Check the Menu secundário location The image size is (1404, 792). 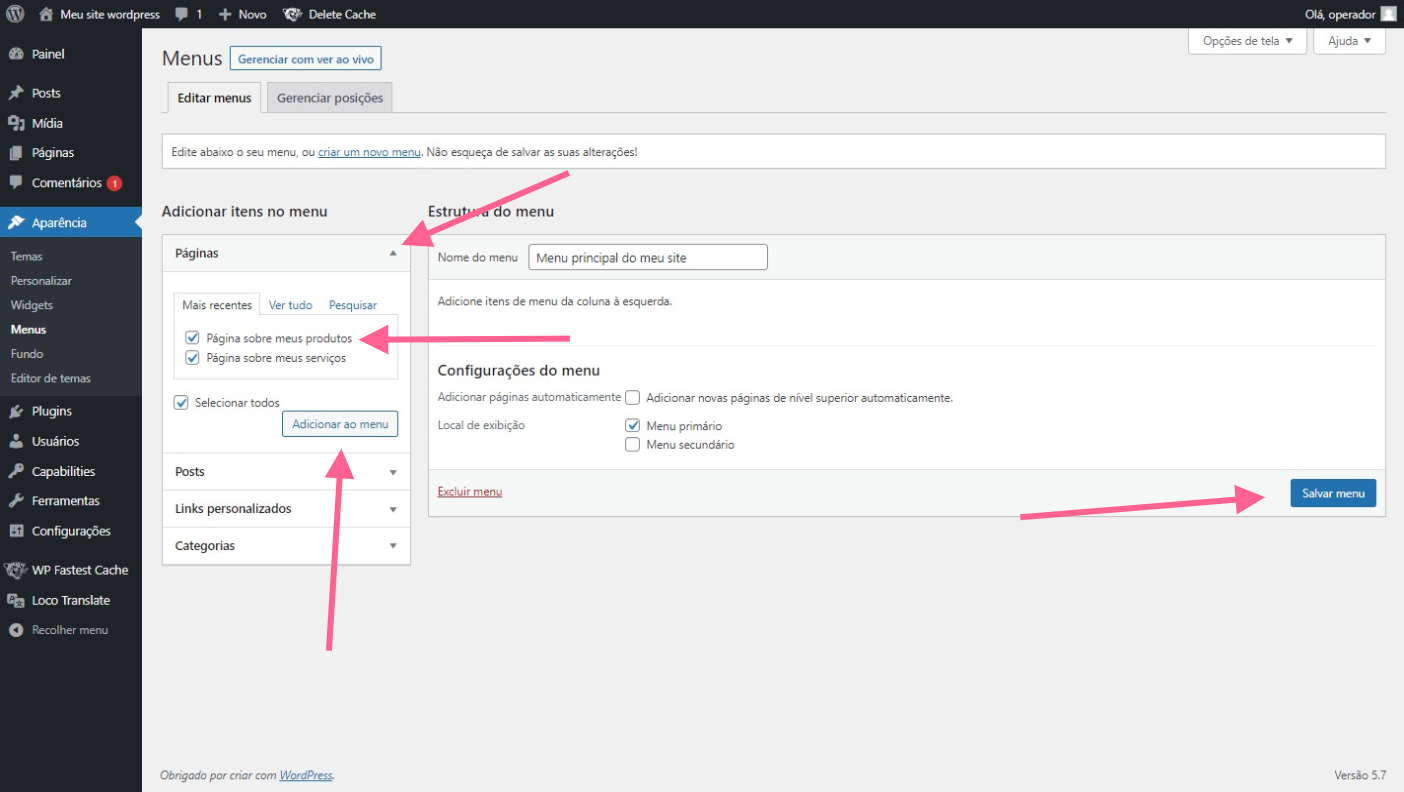[x=632, y=444]
